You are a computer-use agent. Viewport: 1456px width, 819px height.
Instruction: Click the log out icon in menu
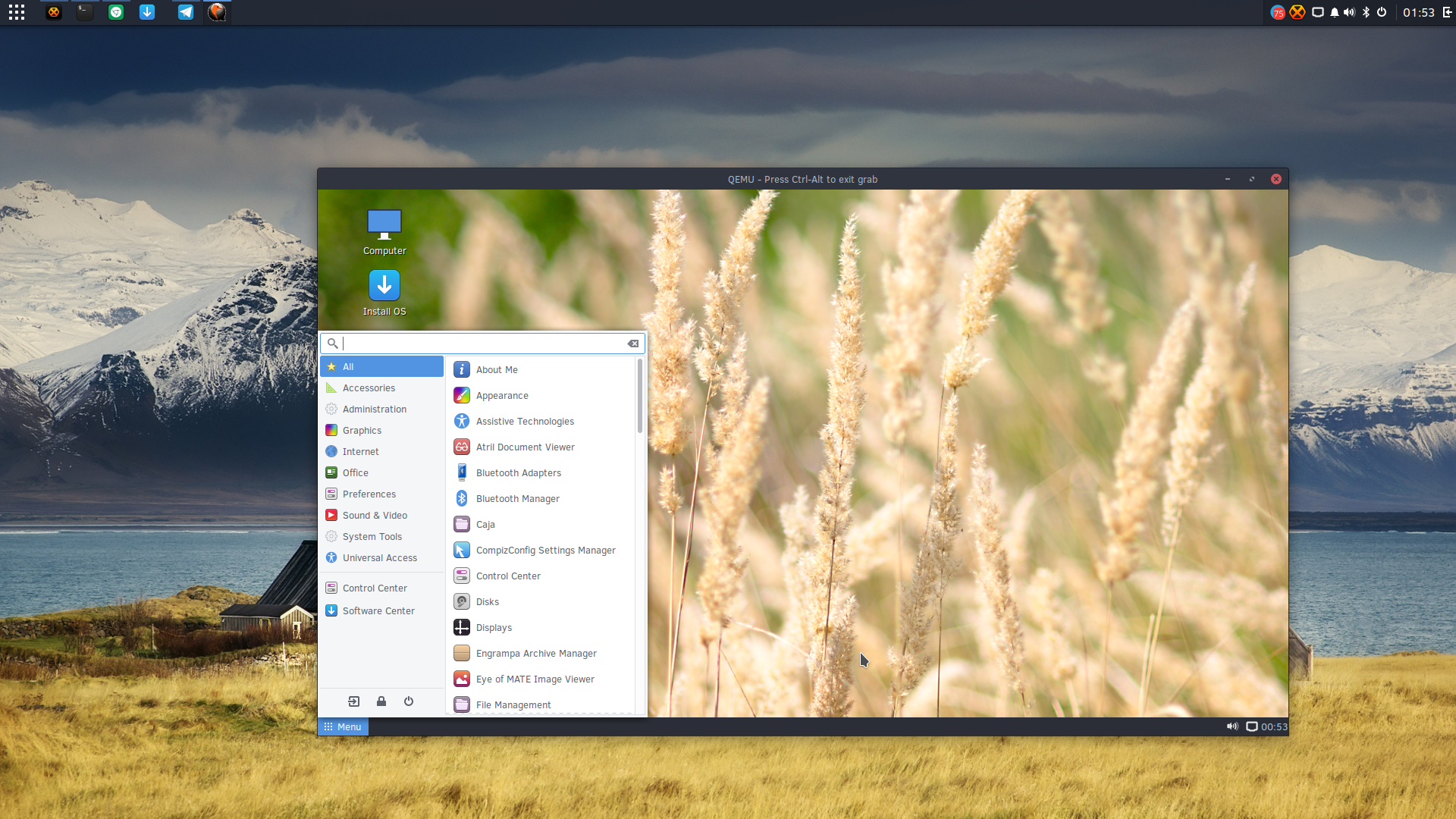[354, 701]
